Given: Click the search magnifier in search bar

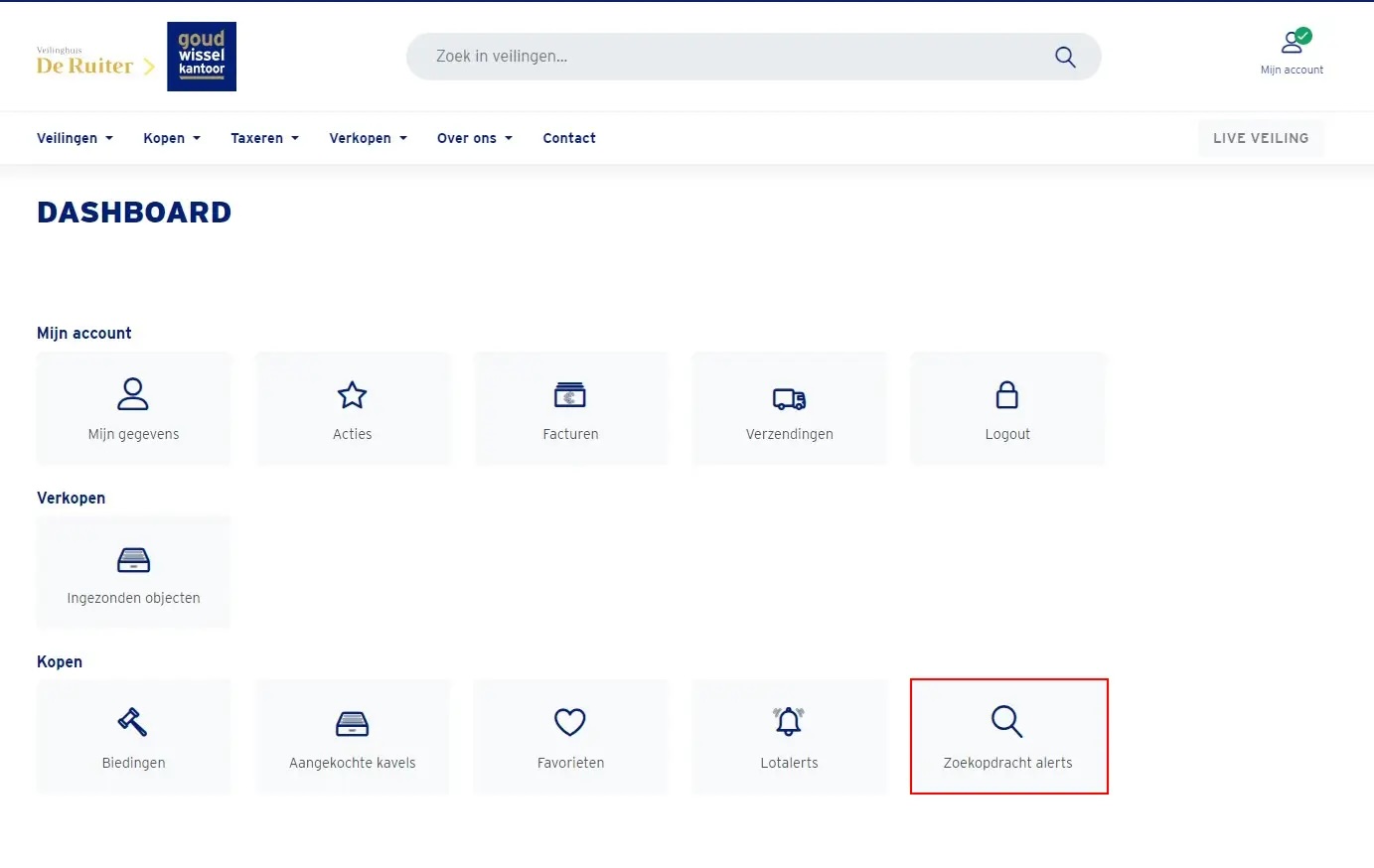Looking at the screenshot, I should (x=1065, y=58).
